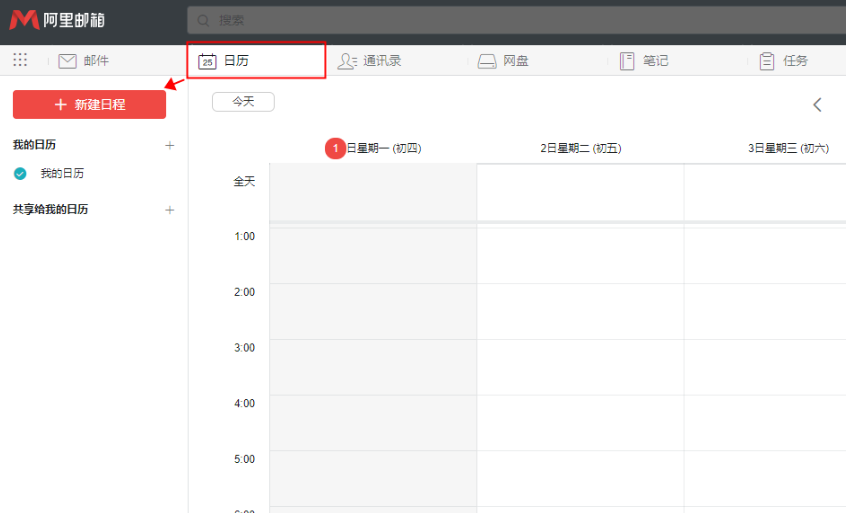Click the tasks clipboard icon
The image size is (846, 513).
(767, 61)
